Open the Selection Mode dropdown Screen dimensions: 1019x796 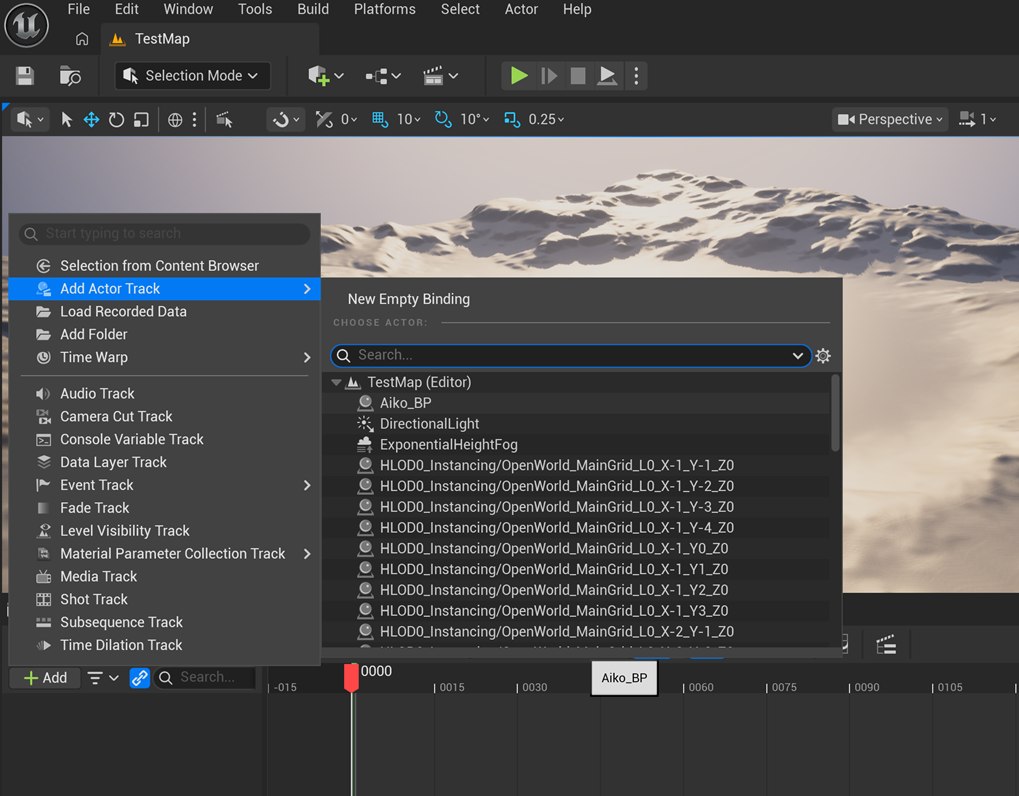192,76
